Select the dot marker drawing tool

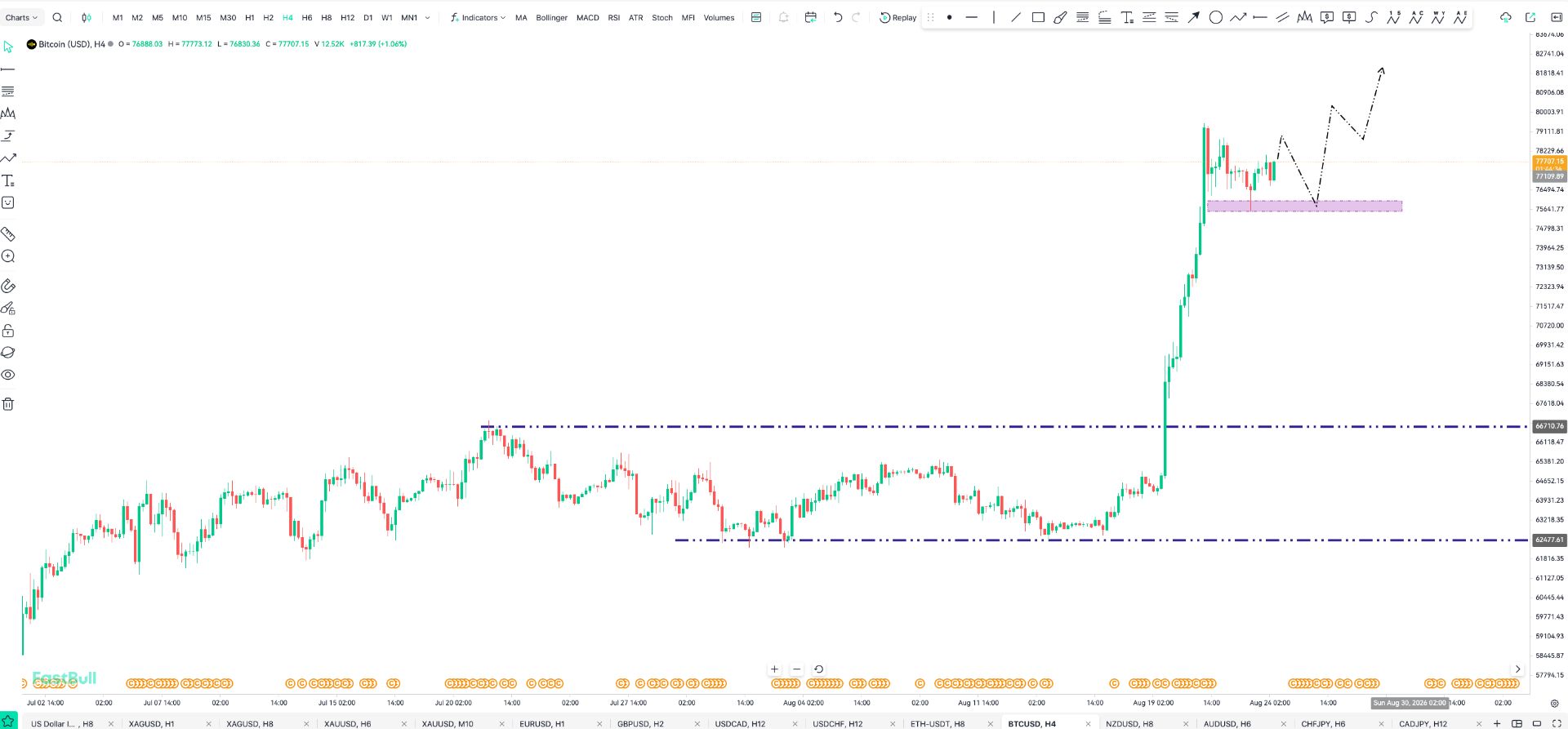[x=949, y=17]
